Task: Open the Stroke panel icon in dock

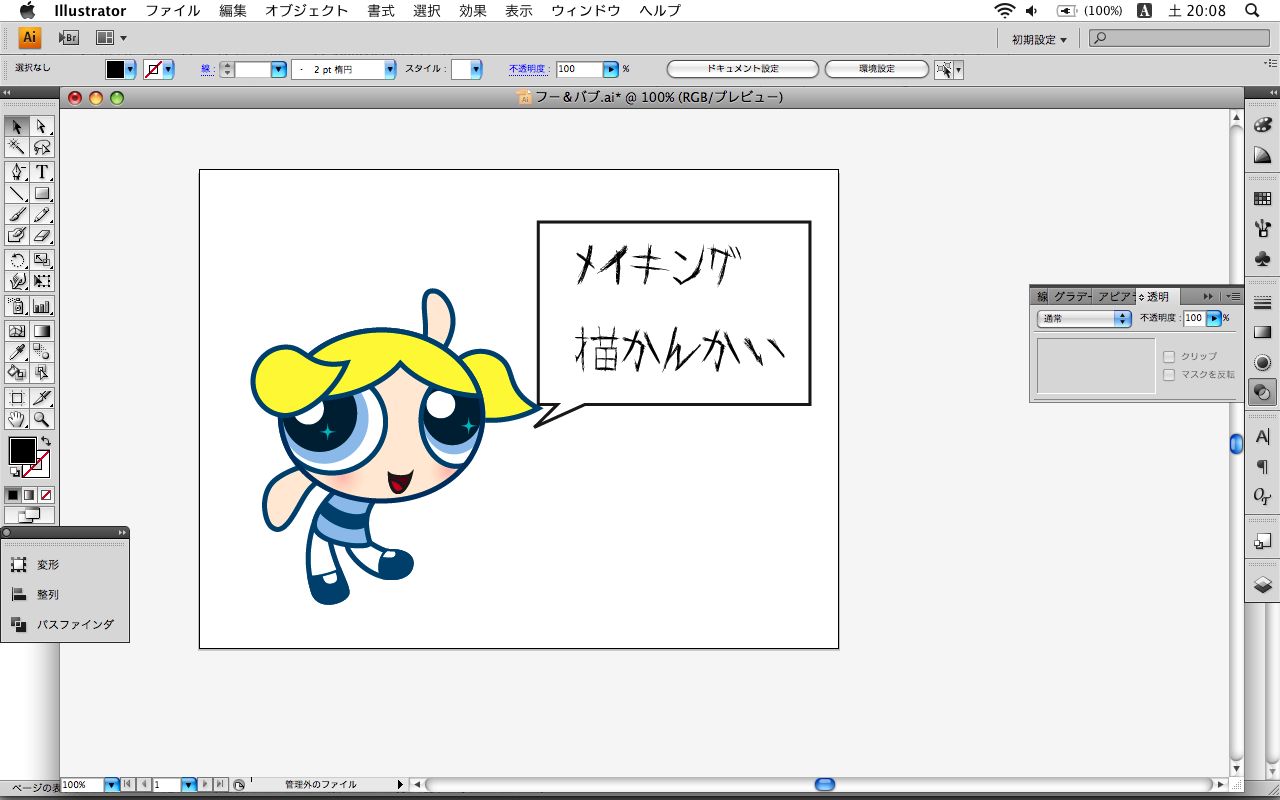Action: tap(1262, 303)
